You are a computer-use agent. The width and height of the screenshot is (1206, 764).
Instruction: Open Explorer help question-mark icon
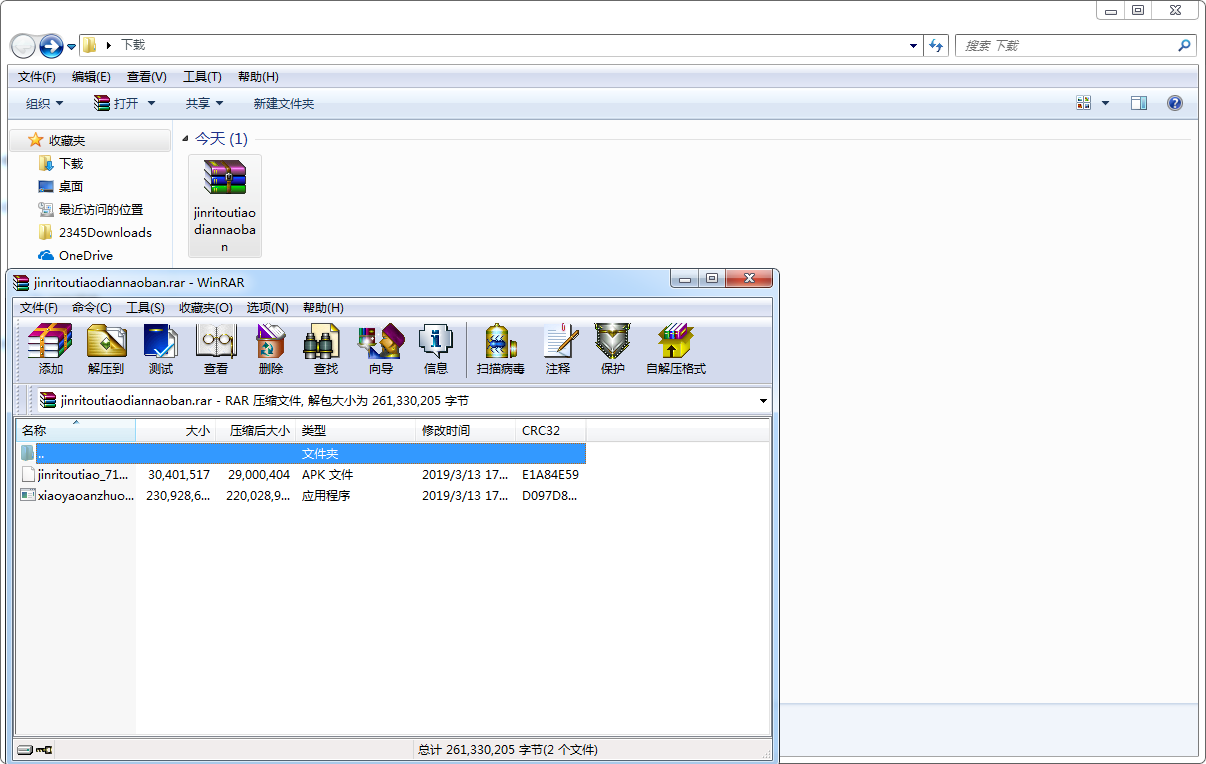[x=1175, y=103]
